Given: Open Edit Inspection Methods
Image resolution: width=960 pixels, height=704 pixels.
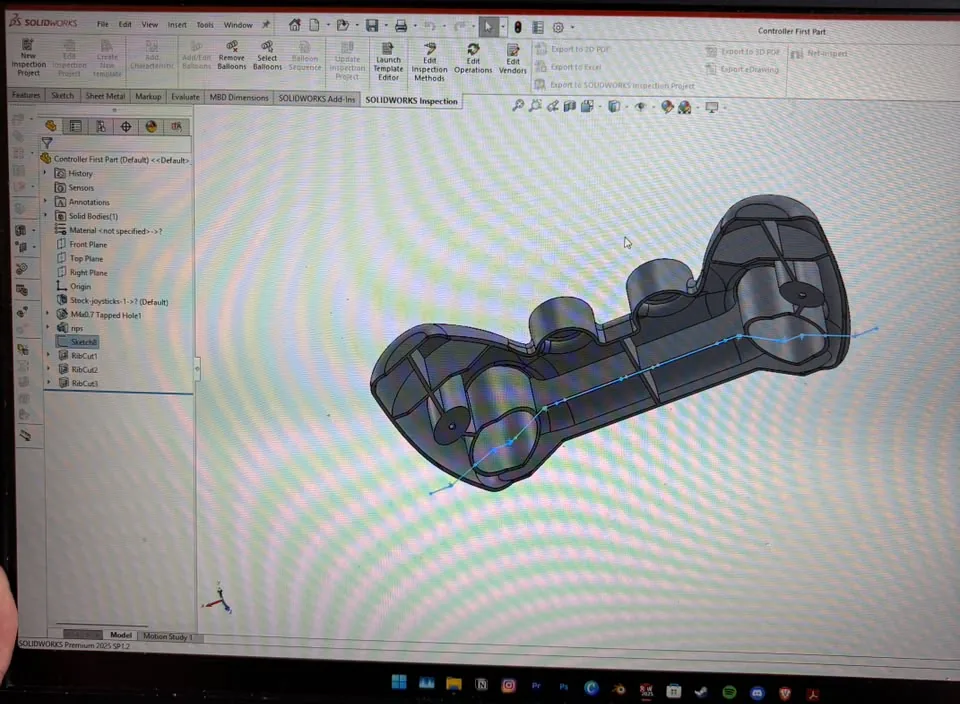Looking at the screenshot, I should [429, 62].
